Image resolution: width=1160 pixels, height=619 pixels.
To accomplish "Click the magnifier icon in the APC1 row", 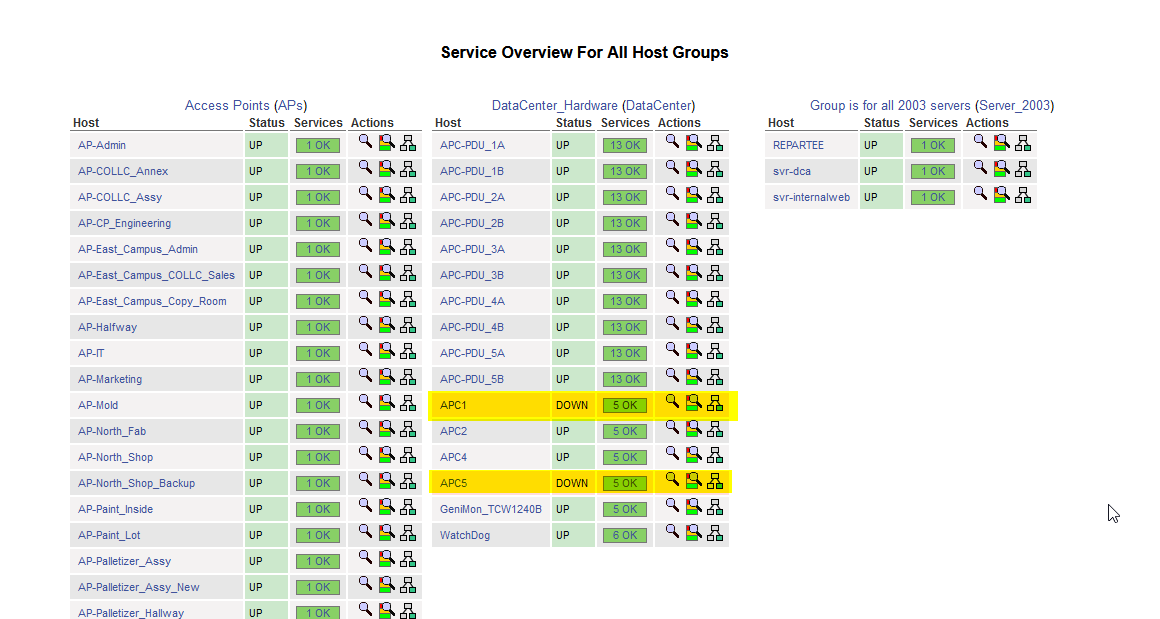I will (672, 401).
